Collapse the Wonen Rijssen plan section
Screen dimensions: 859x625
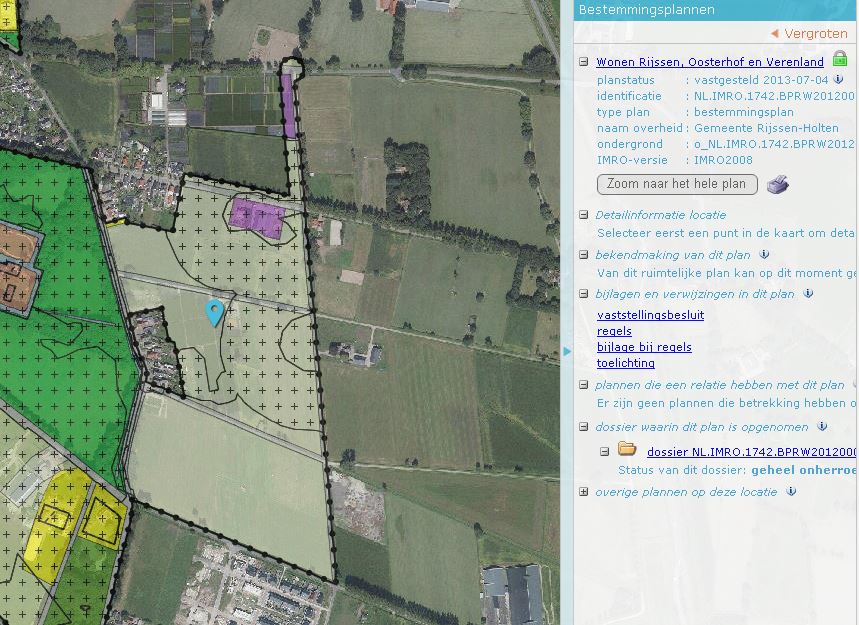pos(584,62)
